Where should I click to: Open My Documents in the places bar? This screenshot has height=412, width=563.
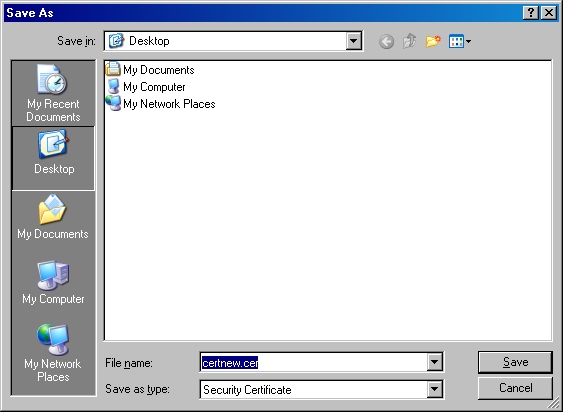53,217
